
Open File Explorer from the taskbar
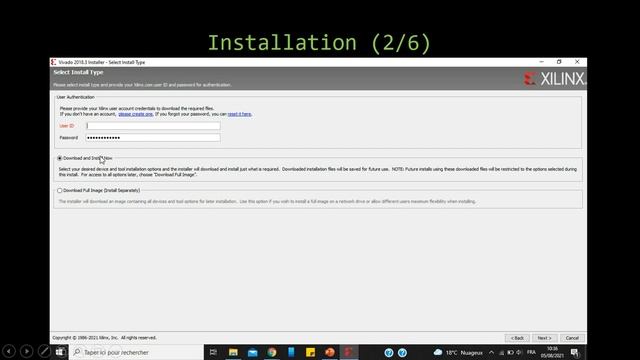pos(233,352)
